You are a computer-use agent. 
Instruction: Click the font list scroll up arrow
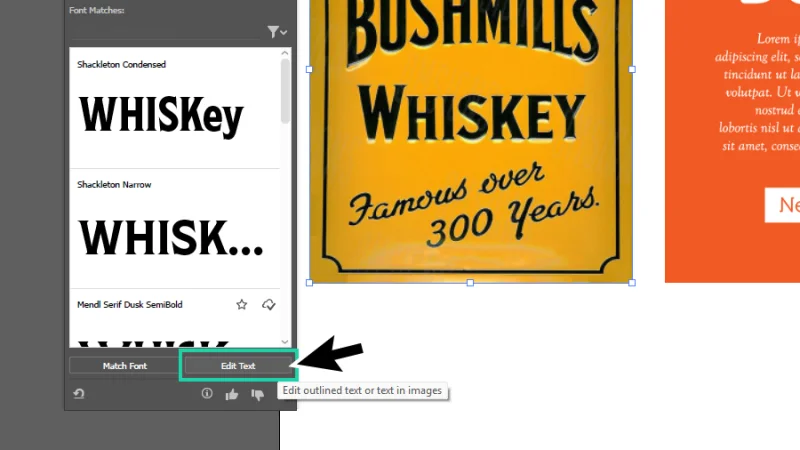(285, 53)
